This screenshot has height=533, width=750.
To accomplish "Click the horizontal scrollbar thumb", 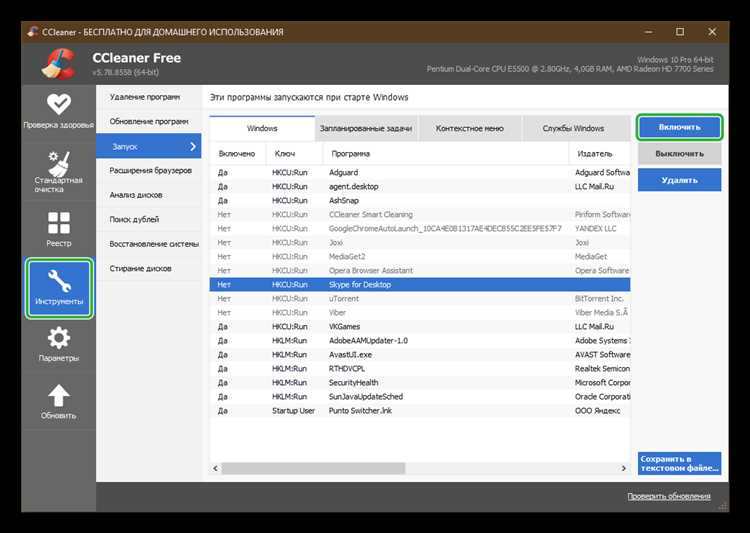I will click(313, 468).
